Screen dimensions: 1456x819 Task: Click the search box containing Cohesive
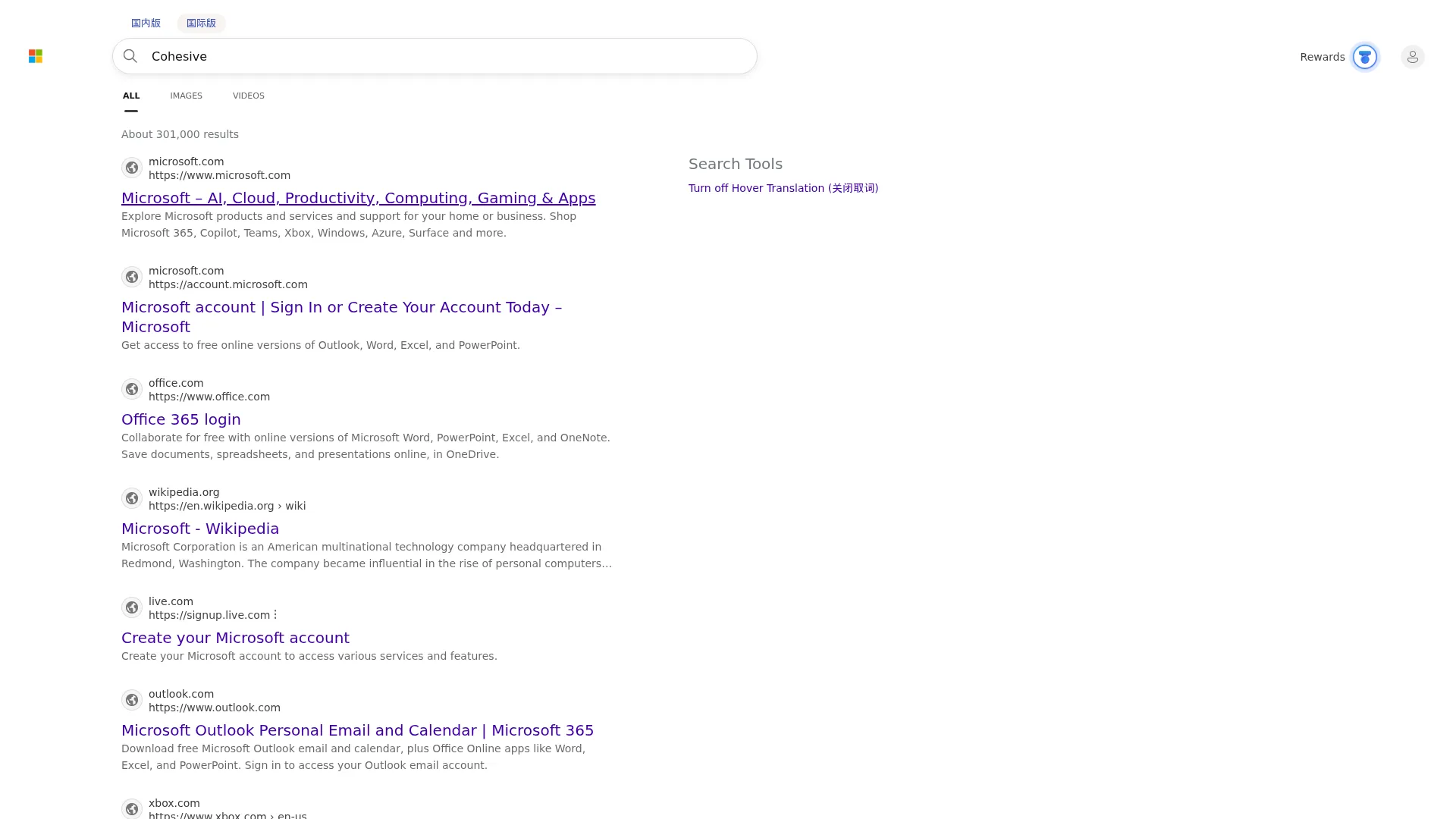435,56
